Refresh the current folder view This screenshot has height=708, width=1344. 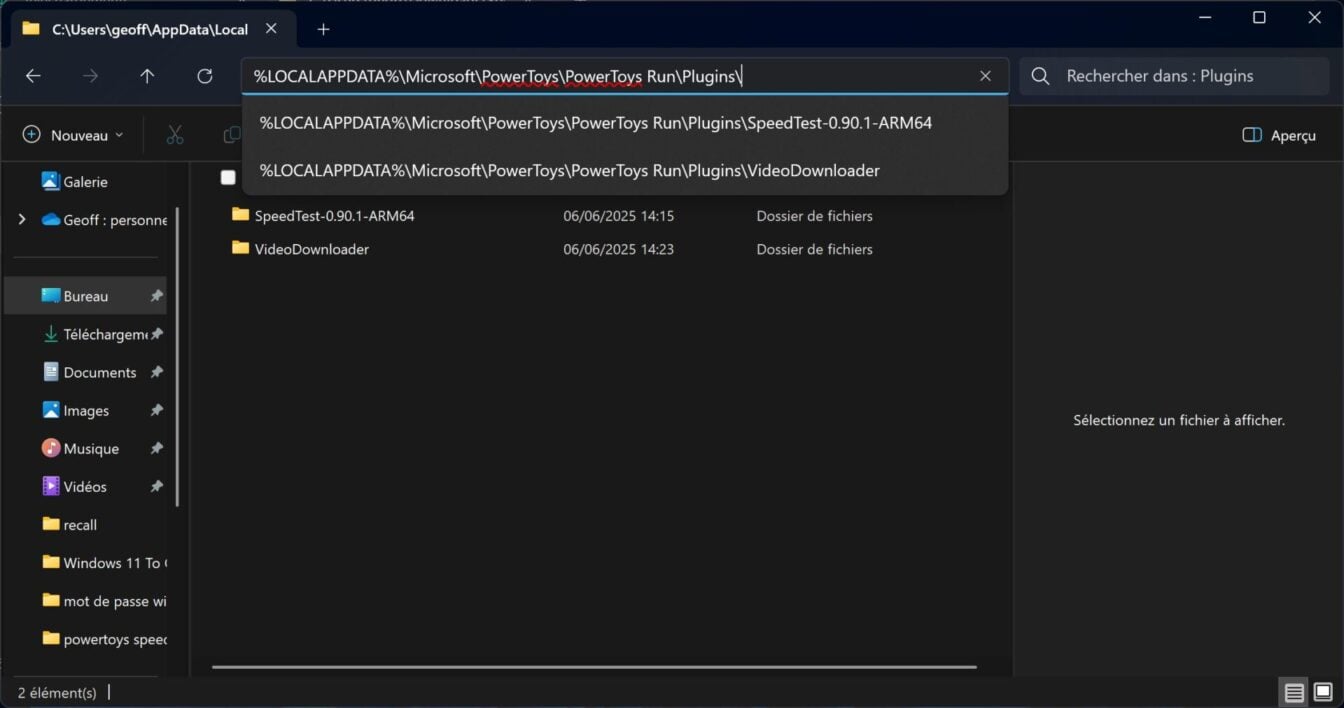205,76
